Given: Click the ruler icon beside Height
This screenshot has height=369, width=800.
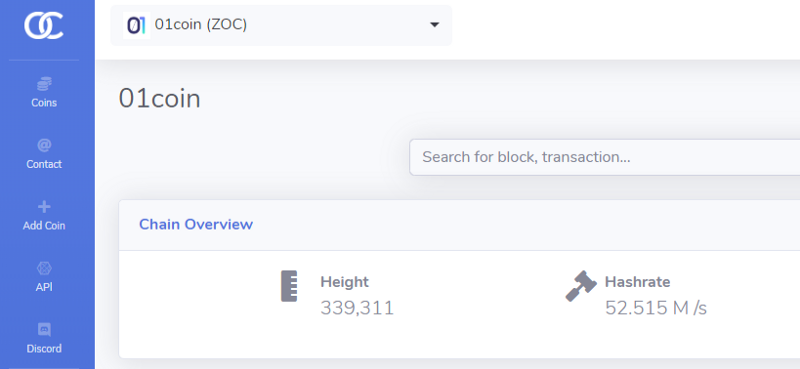Looking at the screenshot, I should (x=289, y=286).
